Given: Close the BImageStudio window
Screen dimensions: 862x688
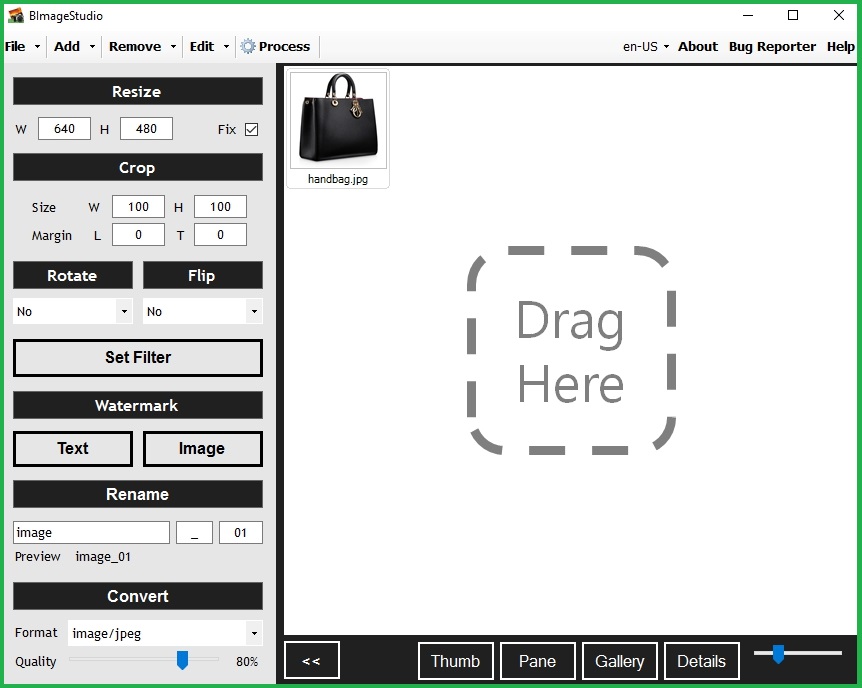Looking at the screenshot, I should coord(838,15).
